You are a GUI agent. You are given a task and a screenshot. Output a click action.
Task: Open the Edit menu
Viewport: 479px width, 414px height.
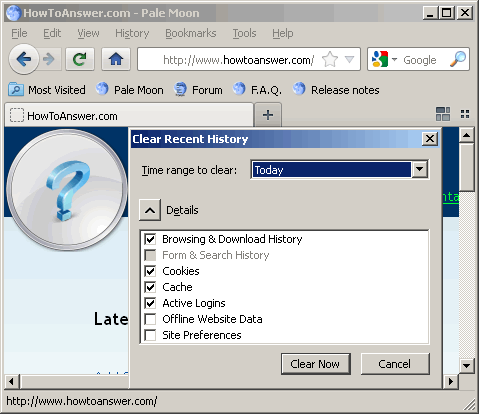[52, 33]
